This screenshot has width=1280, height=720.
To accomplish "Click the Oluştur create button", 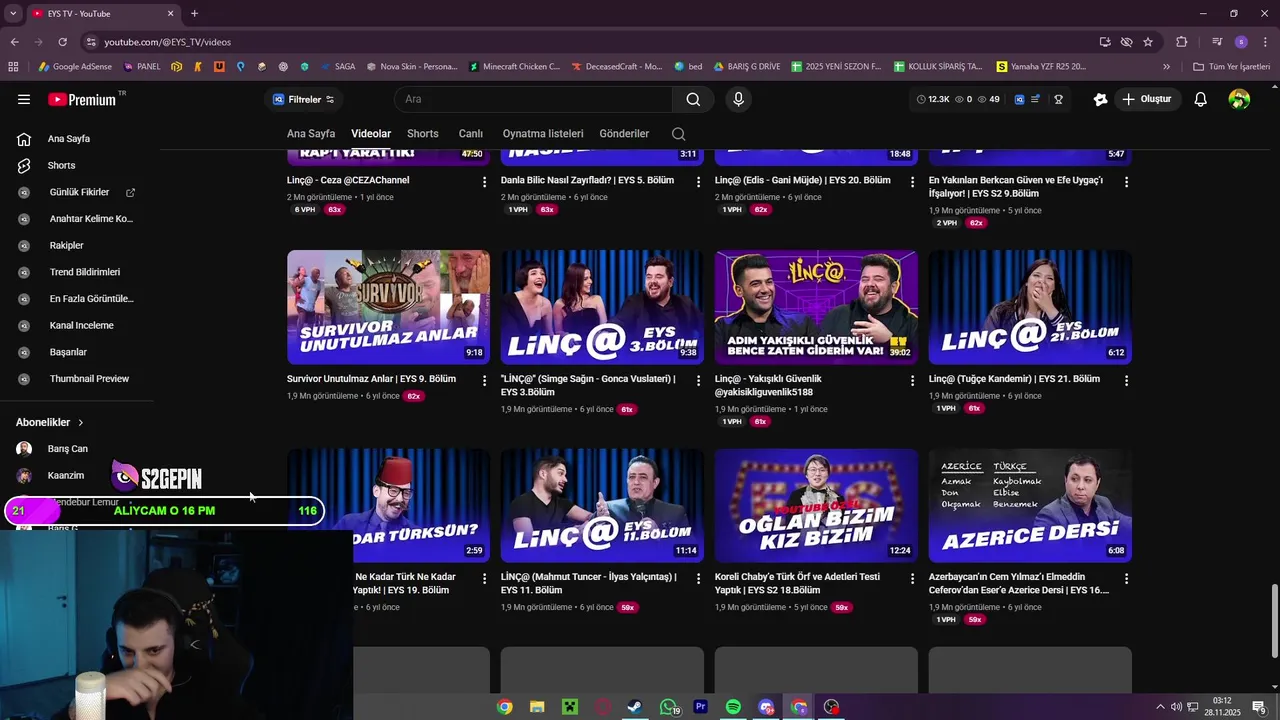I will click(1147, 99).
